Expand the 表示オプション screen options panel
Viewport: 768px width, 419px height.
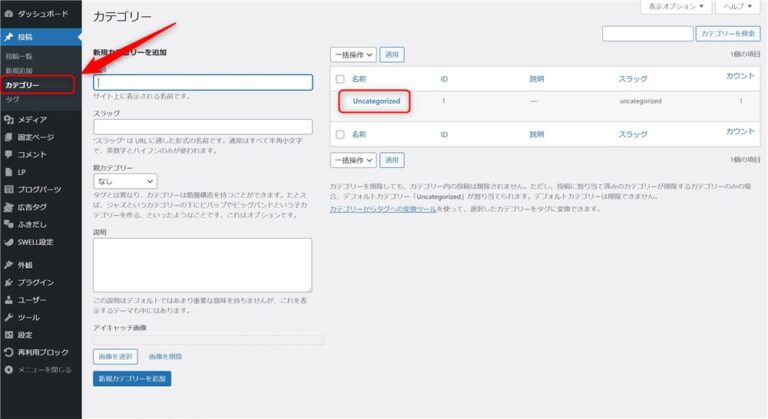(675, 7)
